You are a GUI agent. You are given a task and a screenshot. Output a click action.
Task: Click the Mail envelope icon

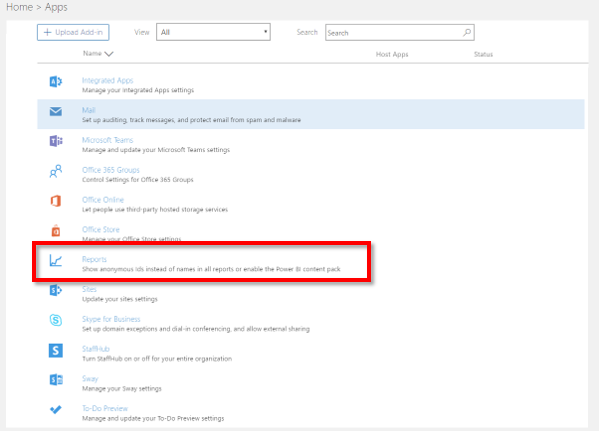(x=56, y=112)
